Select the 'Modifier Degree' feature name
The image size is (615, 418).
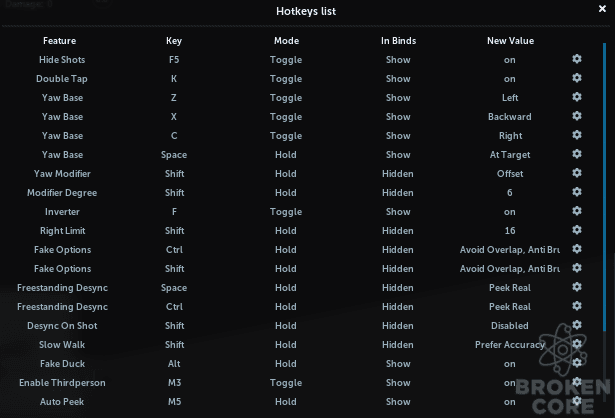(x=62, y=193)
